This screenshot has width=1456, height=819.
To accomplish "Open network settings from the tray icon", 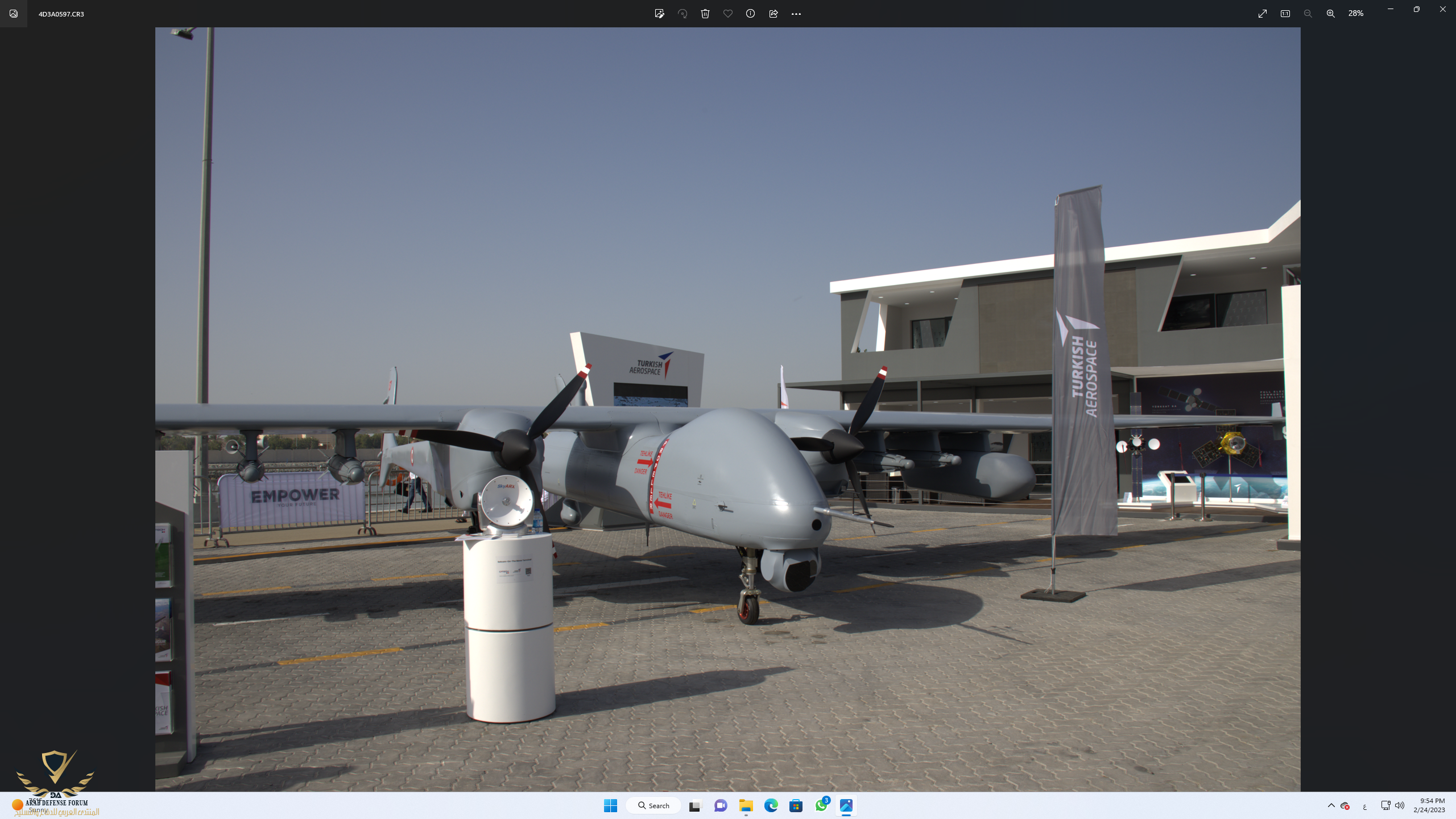I will (x=1385, y=805).
